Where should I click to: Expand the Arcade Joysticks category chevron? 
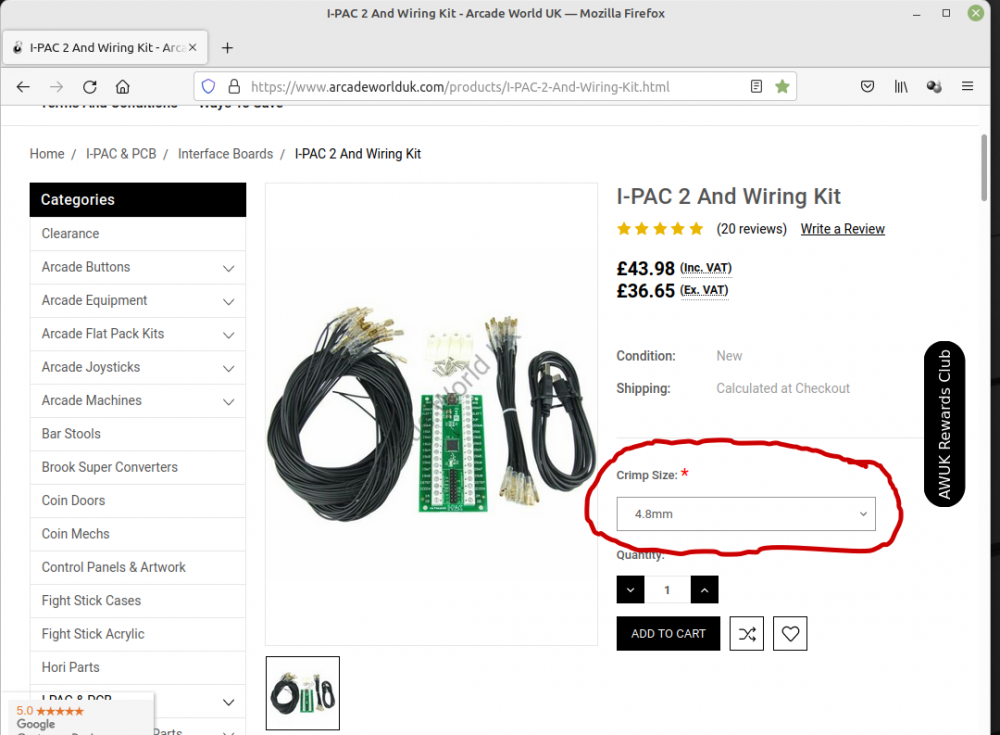(228, 368)
